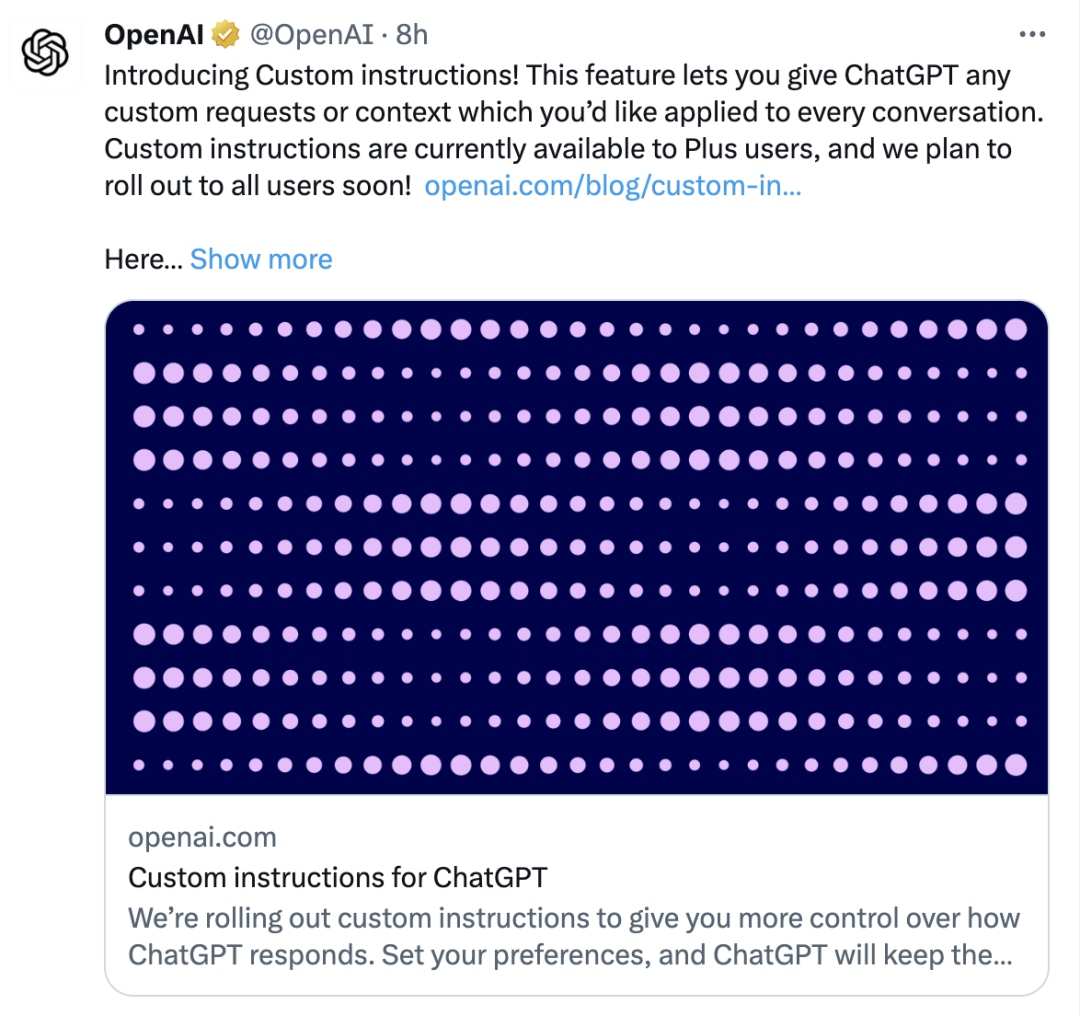1080x1016 pixels.
Task: Click the OpenAI display name
Action: (x=154, y=34)
